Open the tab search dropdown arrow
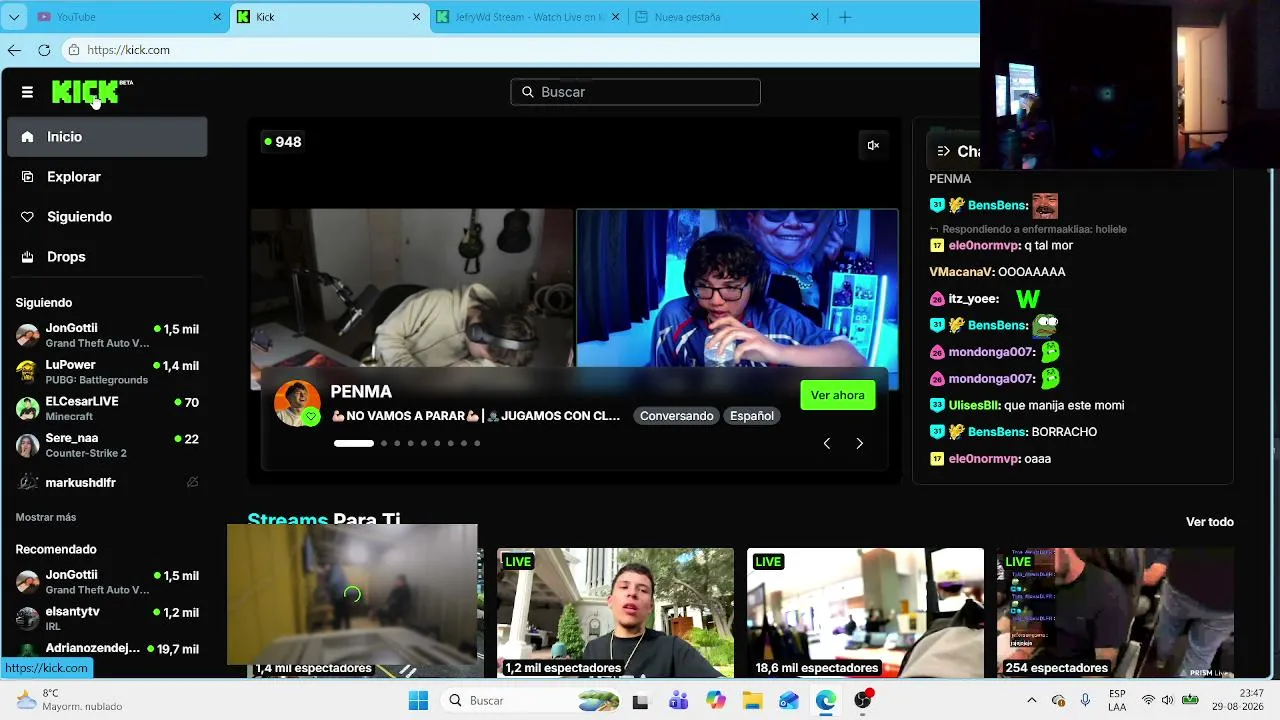Viewport: 1280px width, 720px height. (14, 17)
